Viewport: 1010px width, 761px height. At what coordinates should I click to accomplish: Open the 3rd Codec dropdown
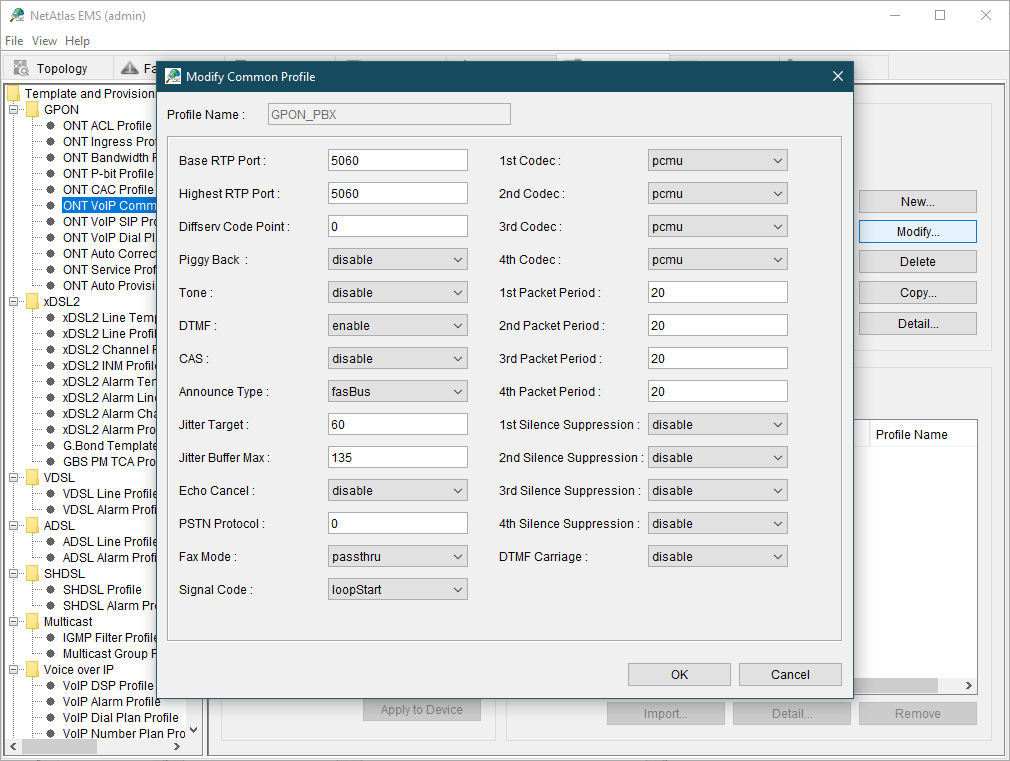click(718, 227)
